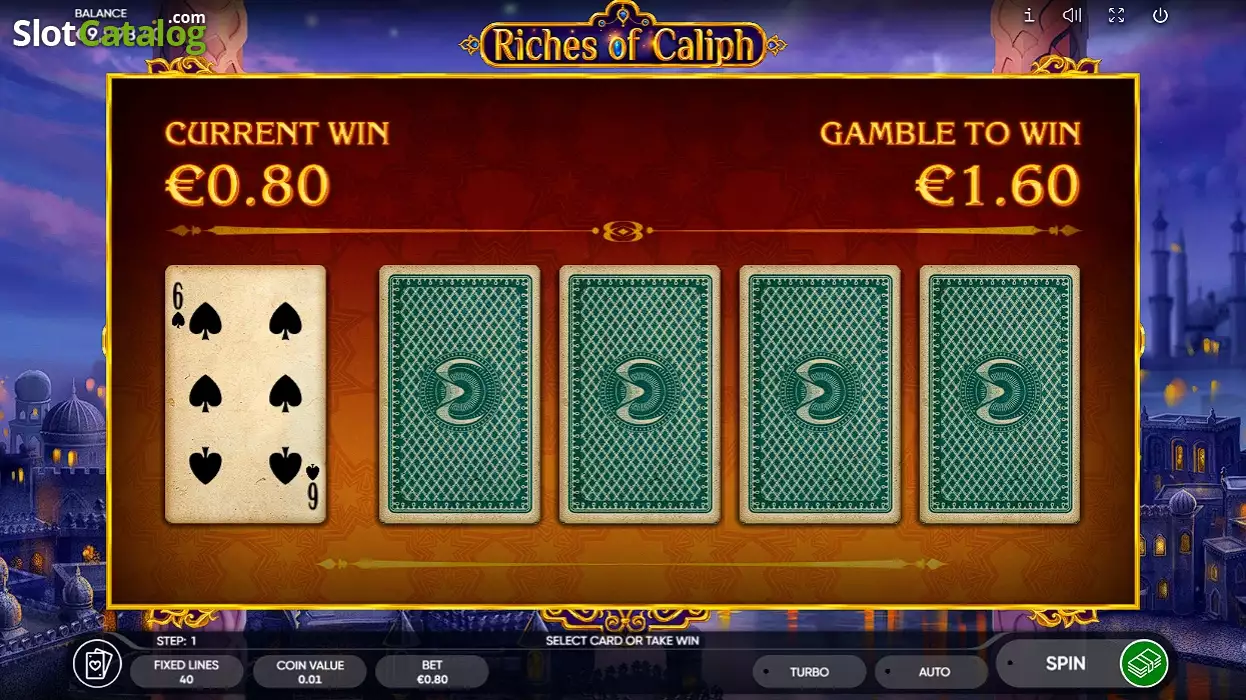Screen dimensions: 1246x700
Task: Click the Gamble to Win amount
Action: point(998,186)
